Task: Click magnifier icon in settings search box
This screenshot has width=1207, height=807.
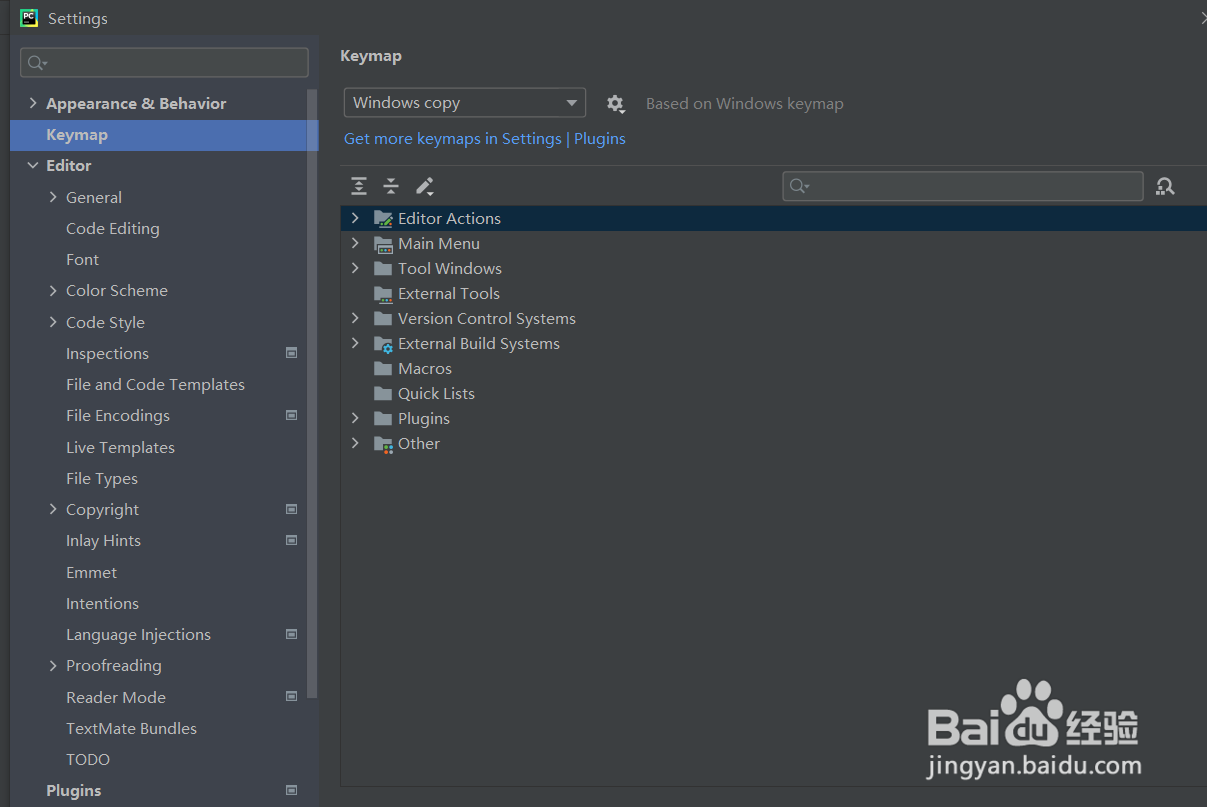Action: click(37, 63)
